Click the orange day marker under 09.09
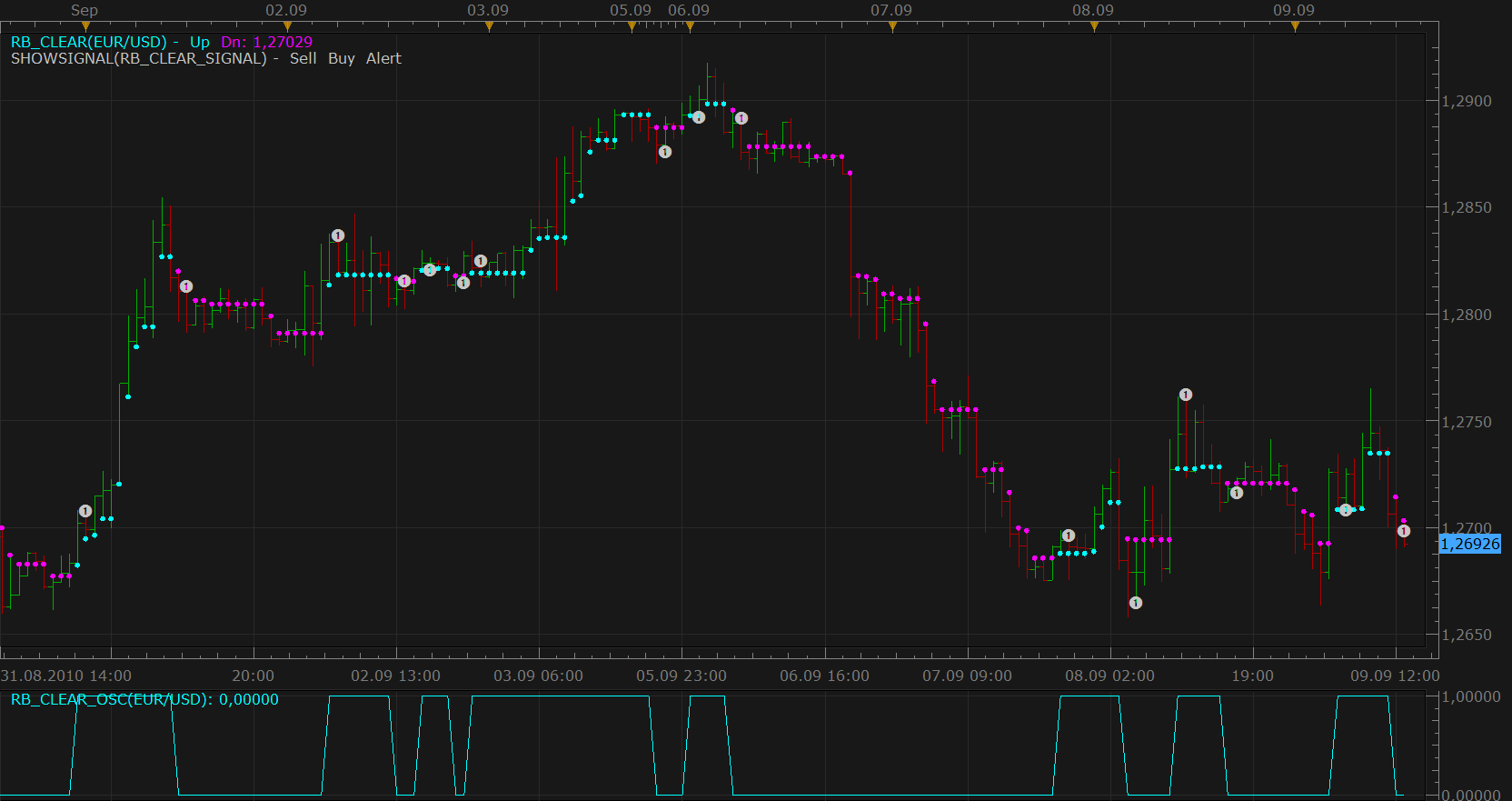This screenshot has height=801, width=1512. (1295, 26)
